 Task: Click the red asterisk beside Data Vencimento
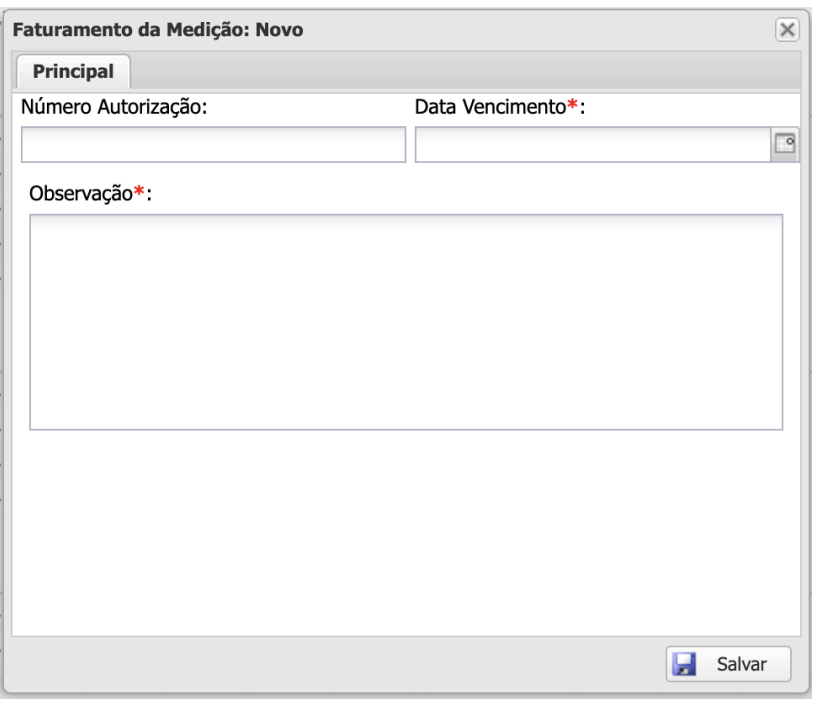(x=572, y=106)
